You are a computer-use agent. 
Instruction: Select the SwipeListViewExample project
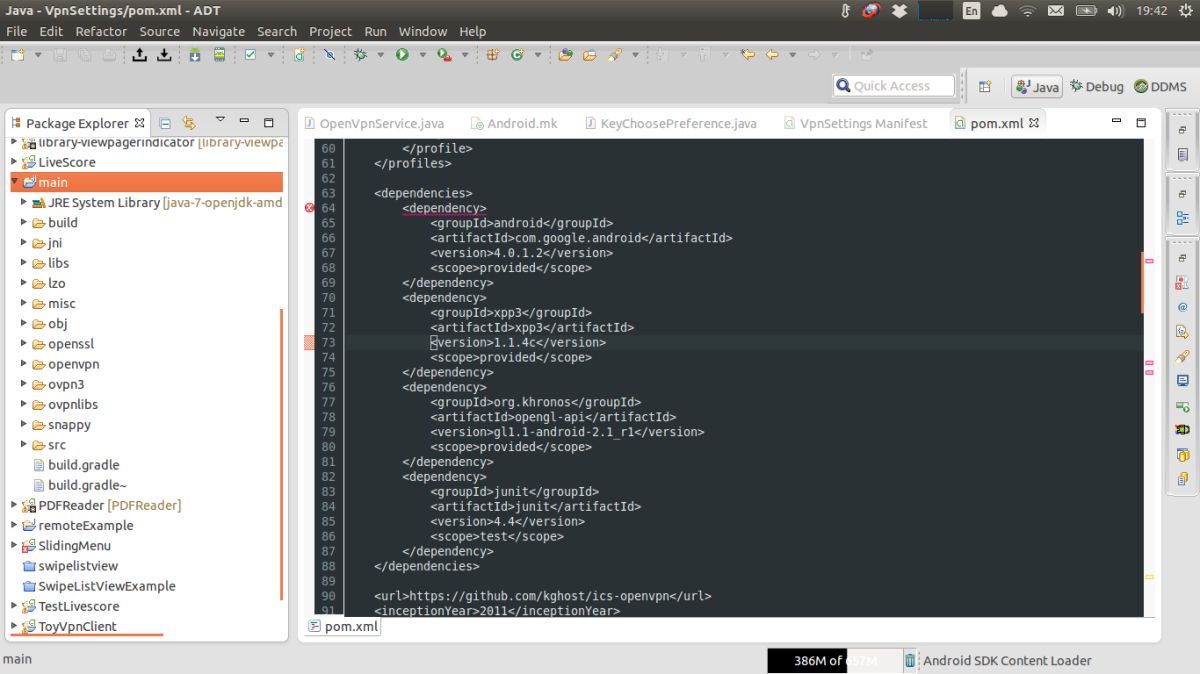point(106,586)
